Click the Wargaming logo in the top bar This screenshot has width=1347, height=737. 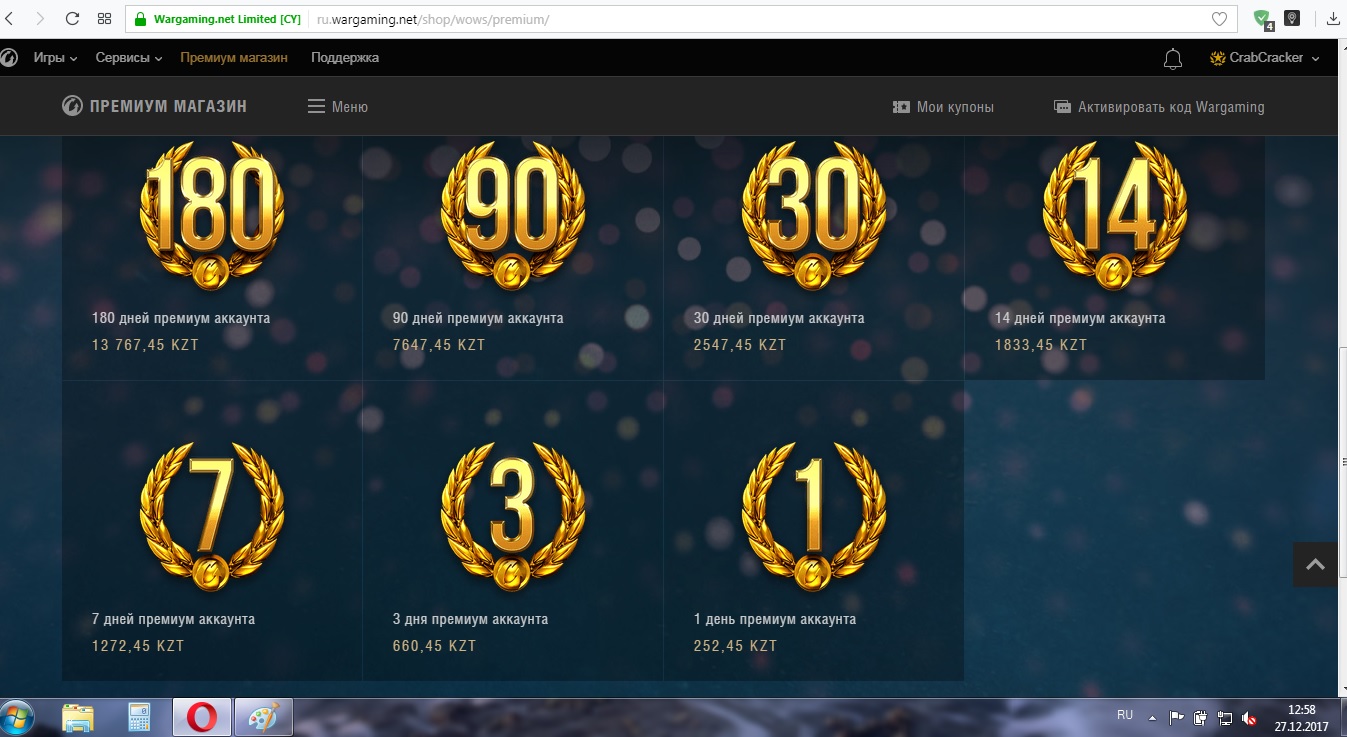tap(8, 58)
